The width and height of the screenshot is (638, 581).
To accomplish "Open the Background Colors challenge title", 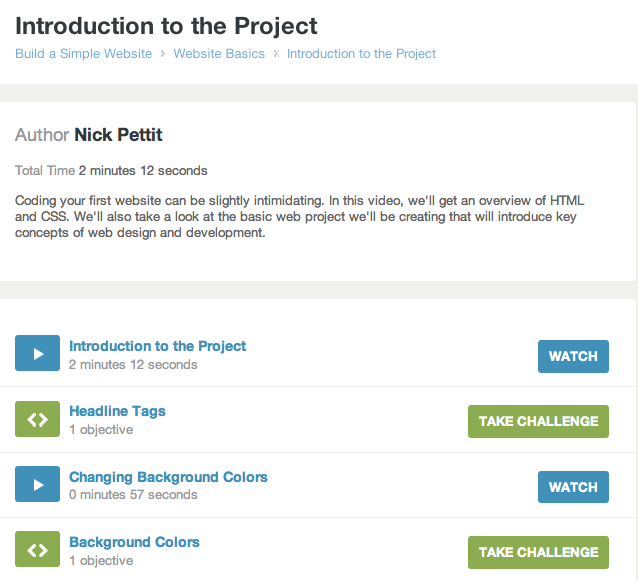I will pyautogui.click(x=134, y=542).
